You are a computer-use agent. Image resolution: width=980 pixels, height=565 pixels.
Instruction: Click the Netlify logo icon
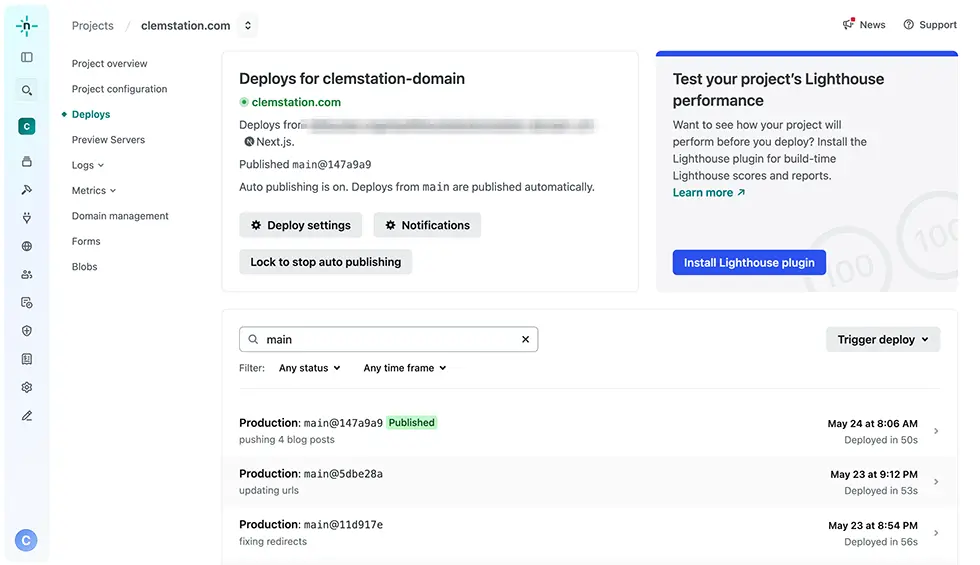pos(26,26)
